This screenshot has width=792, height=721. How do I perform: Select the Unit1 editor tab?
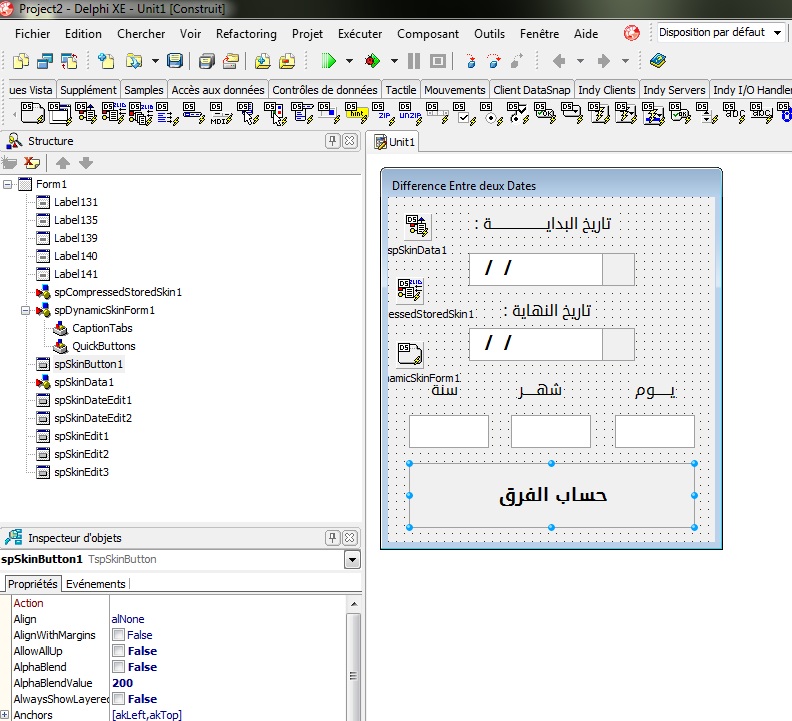(x=395, y=142)
